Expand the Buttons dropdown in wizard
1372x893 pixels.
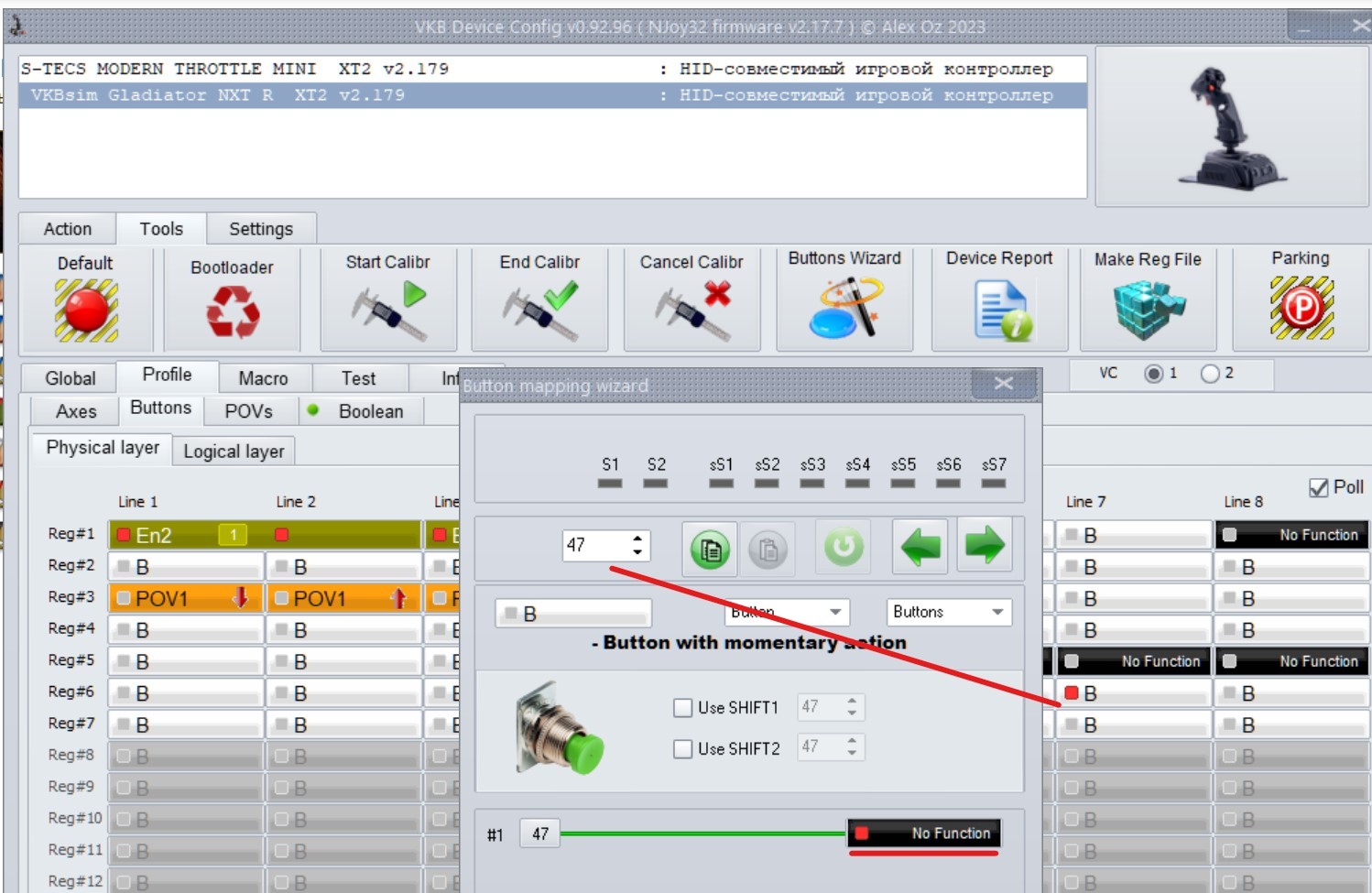click(x=949, y=612)
